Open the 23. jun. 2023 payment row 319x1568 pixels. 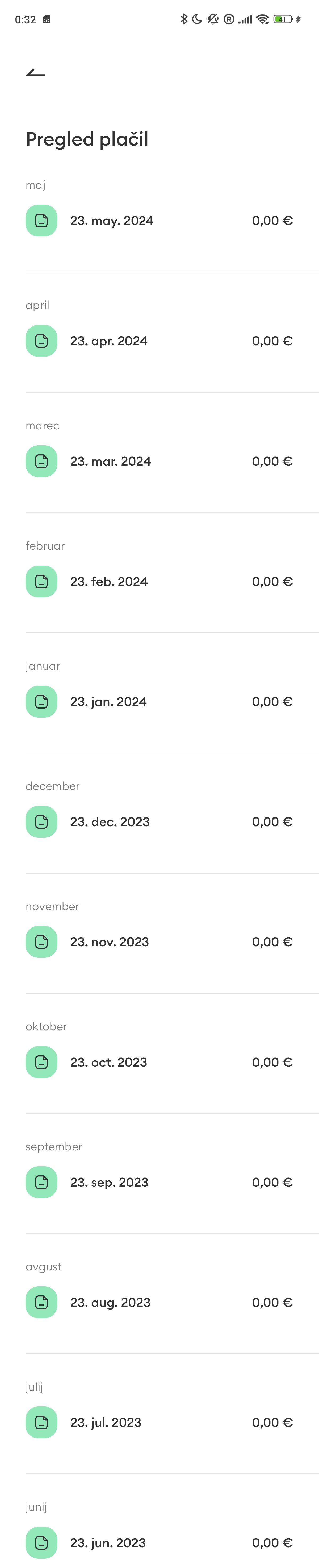(159, 1542)
